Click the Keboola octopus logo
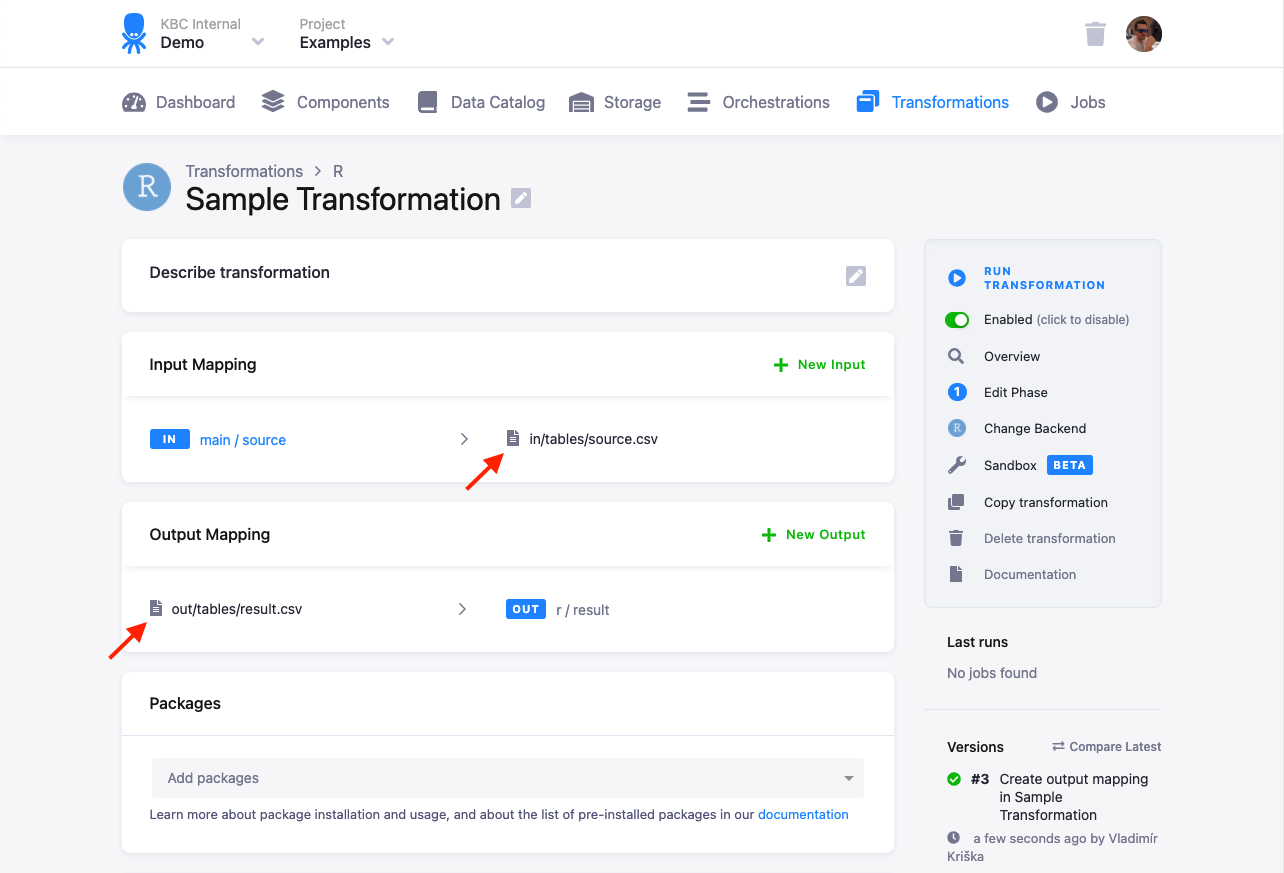 click(133, 33)
